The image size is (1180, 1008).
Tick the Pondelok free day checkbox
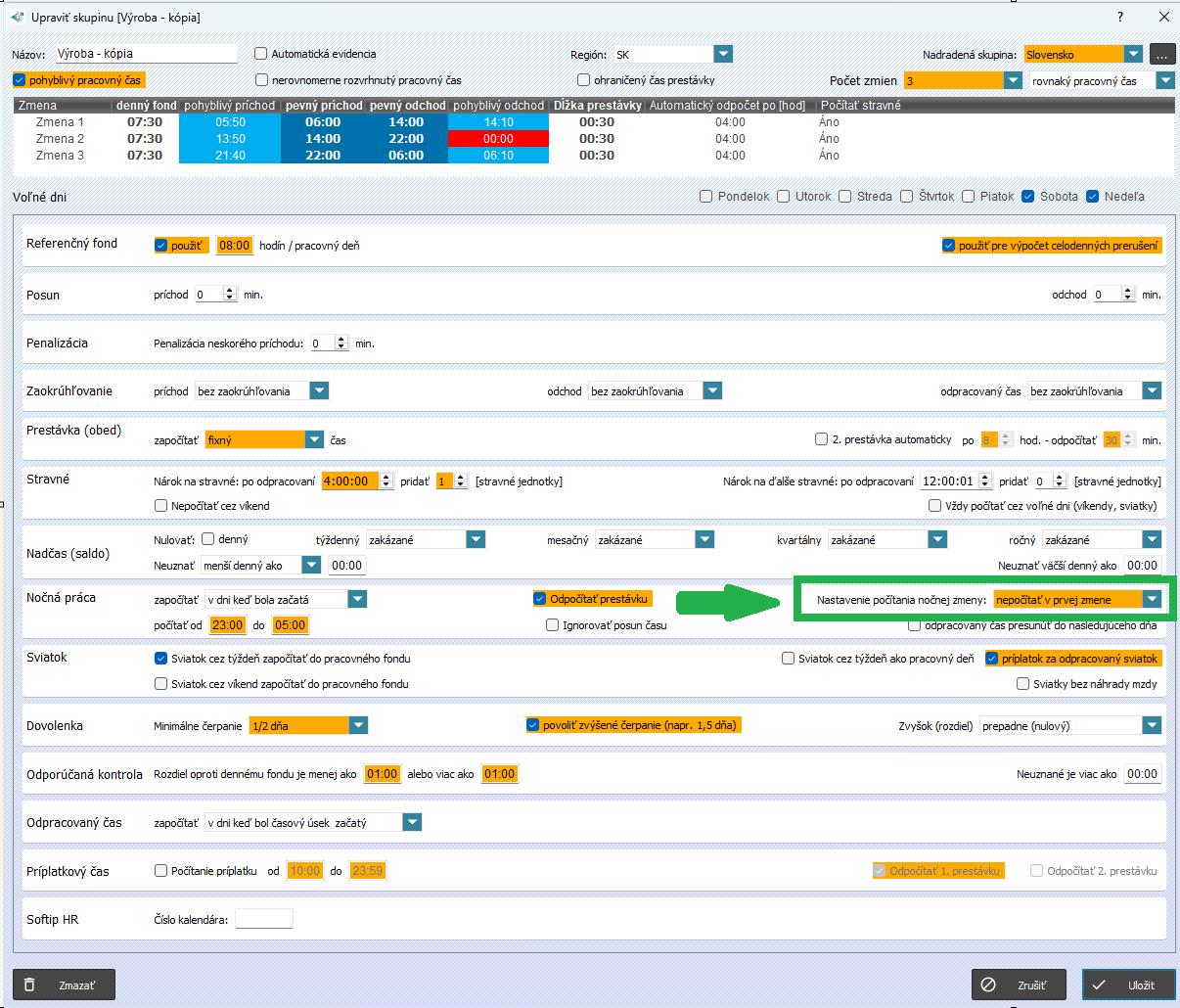coord(705,197)
